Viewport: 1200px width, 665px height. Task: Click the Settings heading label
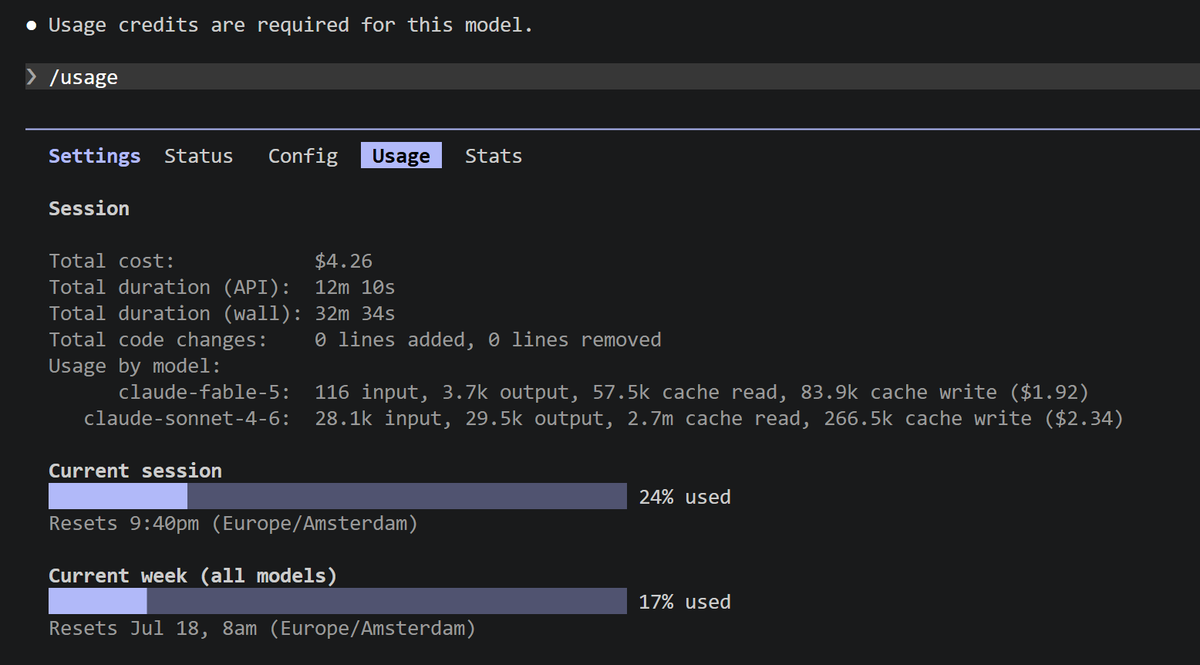click(x=95, y=156)
